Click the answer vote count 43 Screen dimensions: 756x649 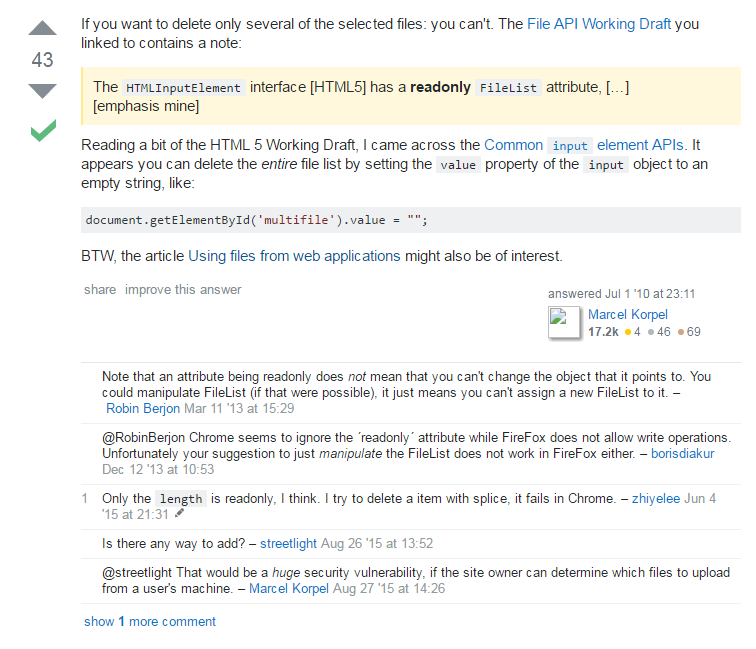coord(42,60)
